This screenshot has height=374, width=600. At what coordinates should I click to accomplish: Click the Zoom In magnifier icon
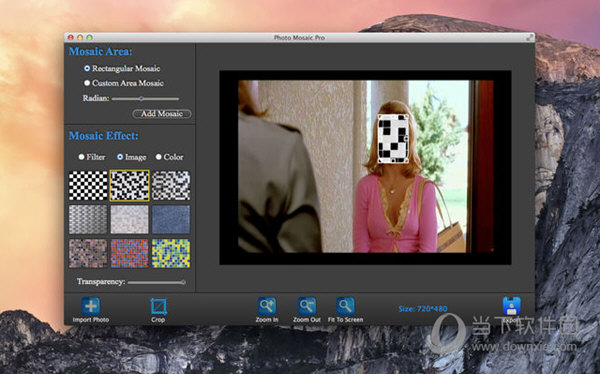[267, 306]
